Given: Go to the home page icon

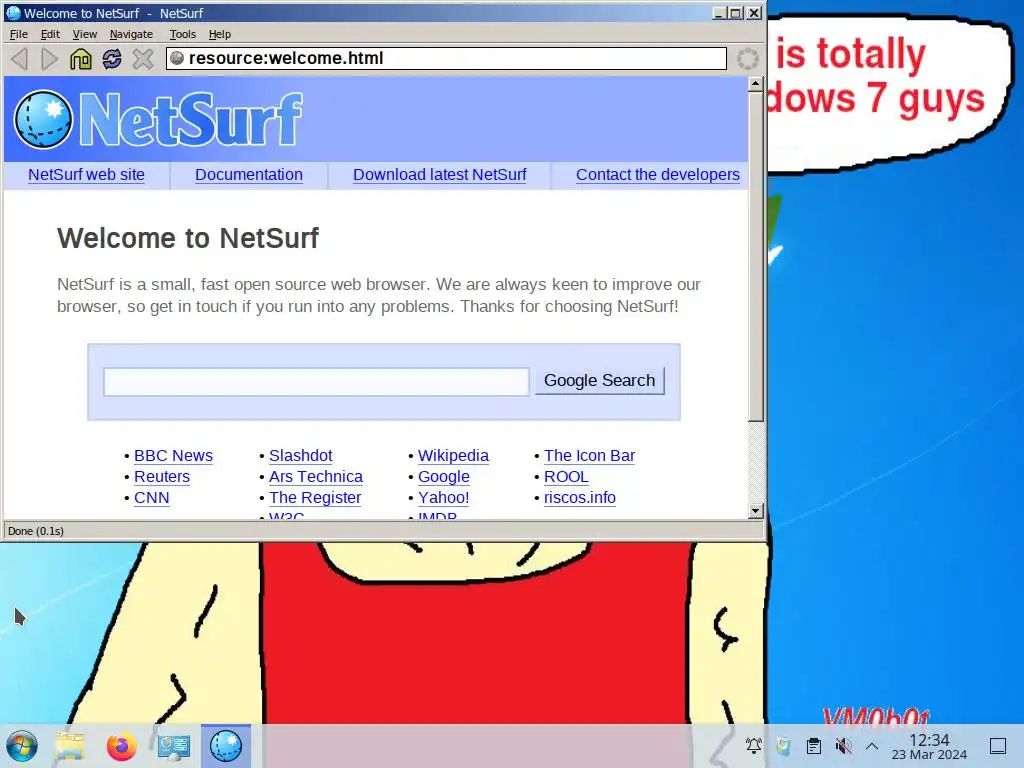Looking at the screenshot, I should [x=81, y=59].
